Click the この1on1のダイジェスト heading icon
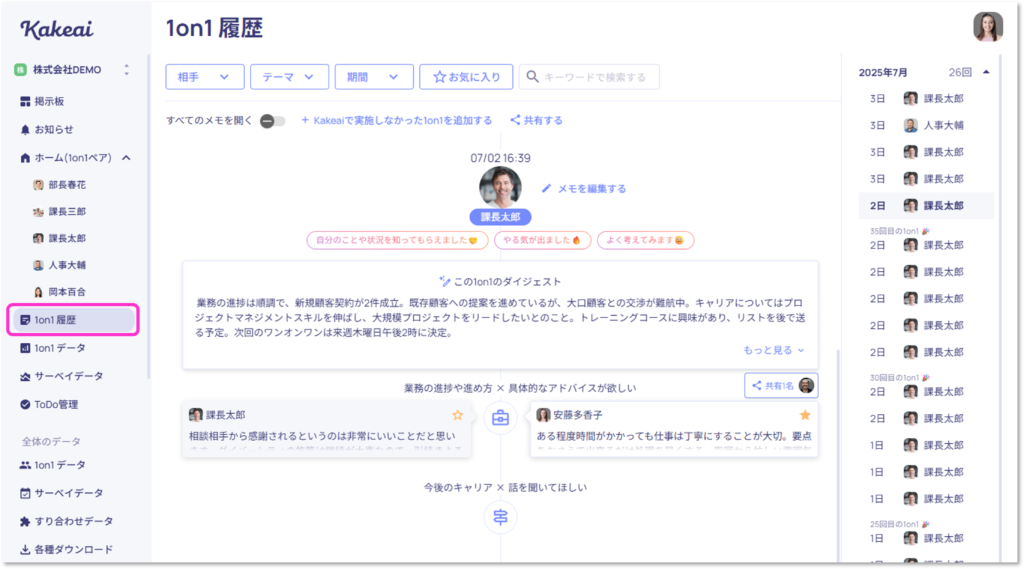Screen dimensions: 1024x569 click(445, 282)
